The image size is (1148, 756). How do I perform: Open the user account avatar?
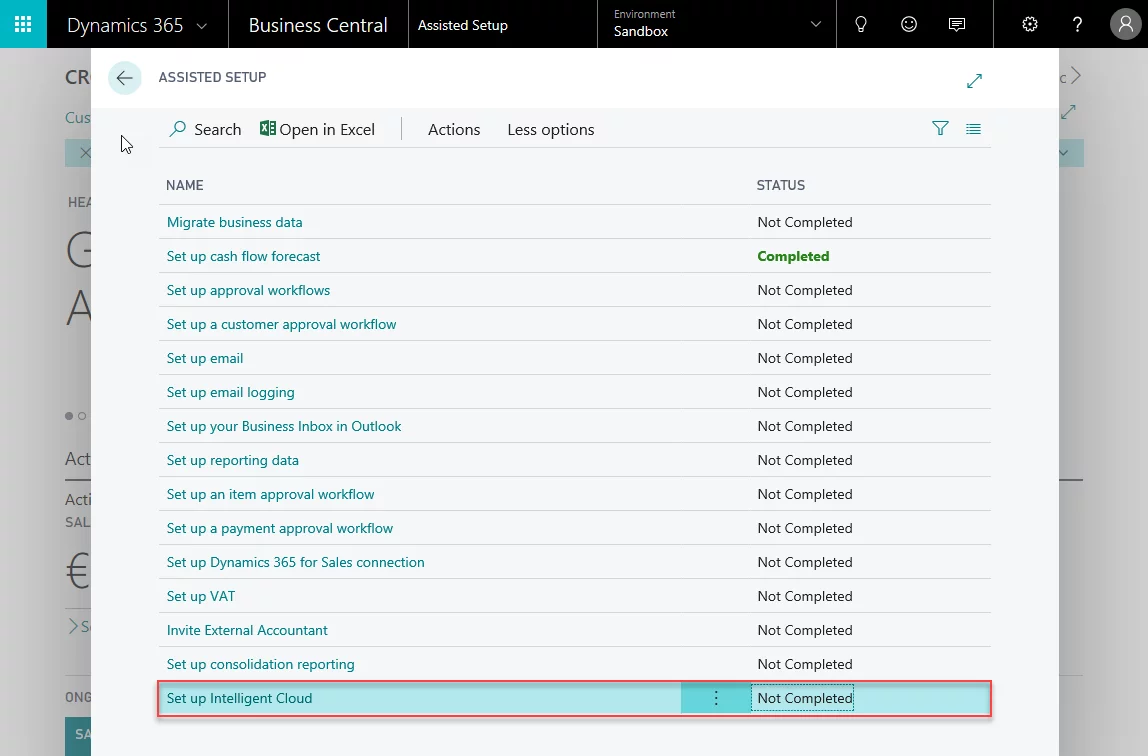pyautogui.click(x=1124, y=24)
